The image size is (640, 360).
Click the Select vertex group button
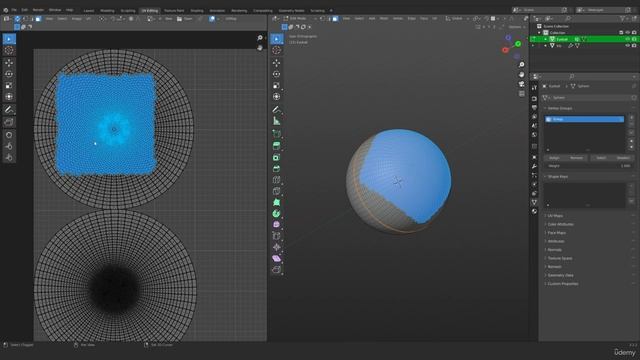point(601,158)
